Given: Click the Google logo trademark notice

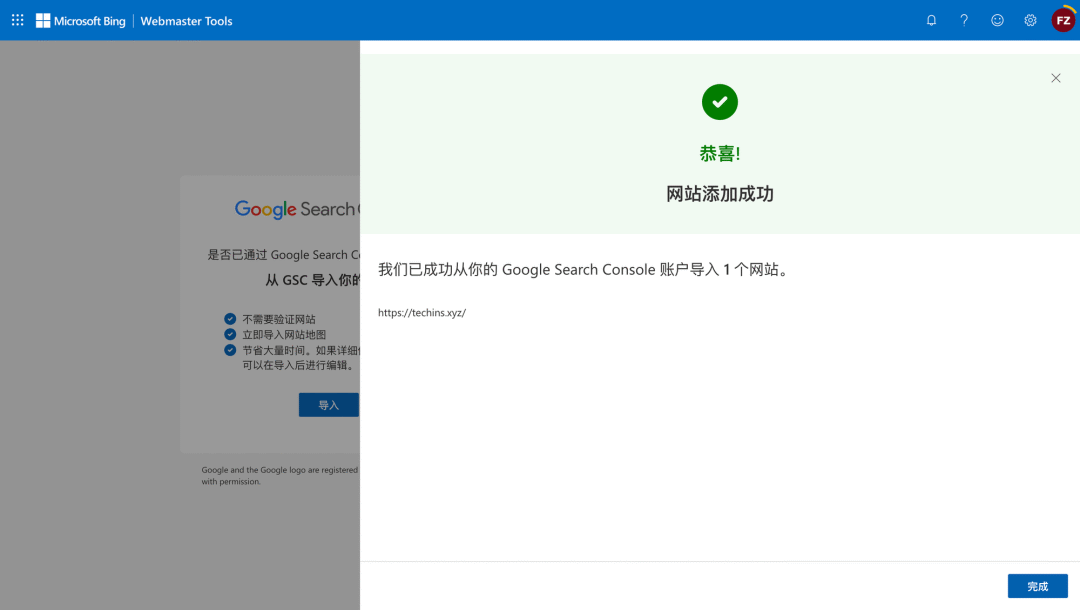Looking at the screenshot, I should tap(280, 476).
